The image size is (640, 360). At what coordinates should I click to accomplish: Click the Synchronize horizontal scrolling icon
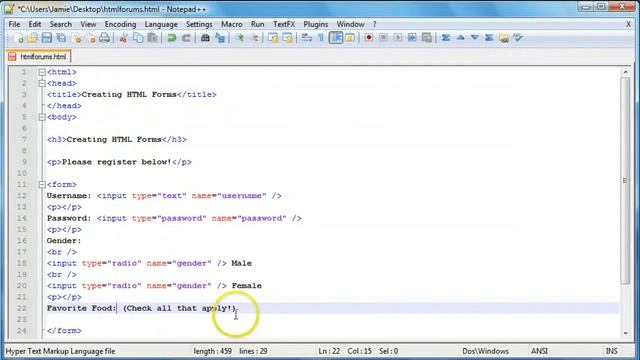[x=288, y=38]
